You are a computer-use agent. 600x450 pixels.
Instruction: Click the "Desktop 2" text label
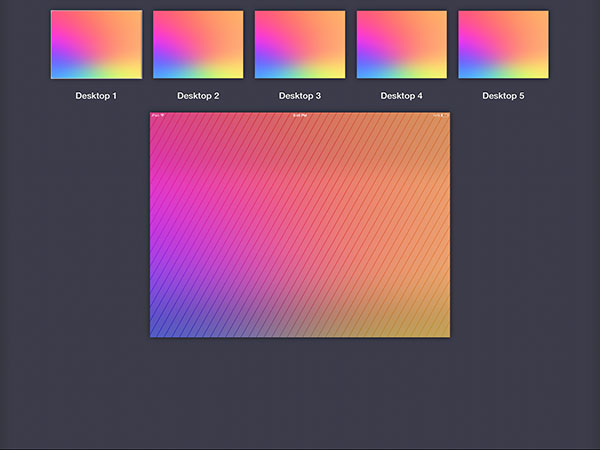click(x=198, y=96)
